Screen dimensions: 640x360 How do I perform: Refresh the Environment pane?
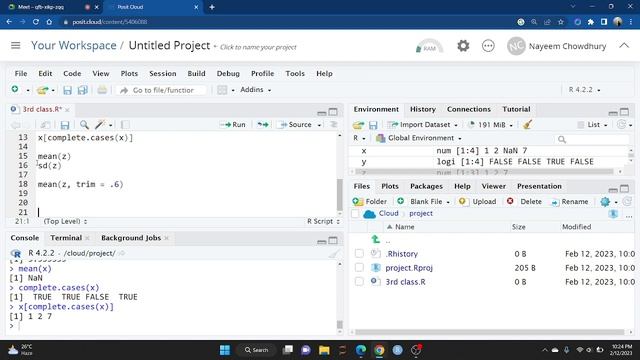(x=621, y=124)
